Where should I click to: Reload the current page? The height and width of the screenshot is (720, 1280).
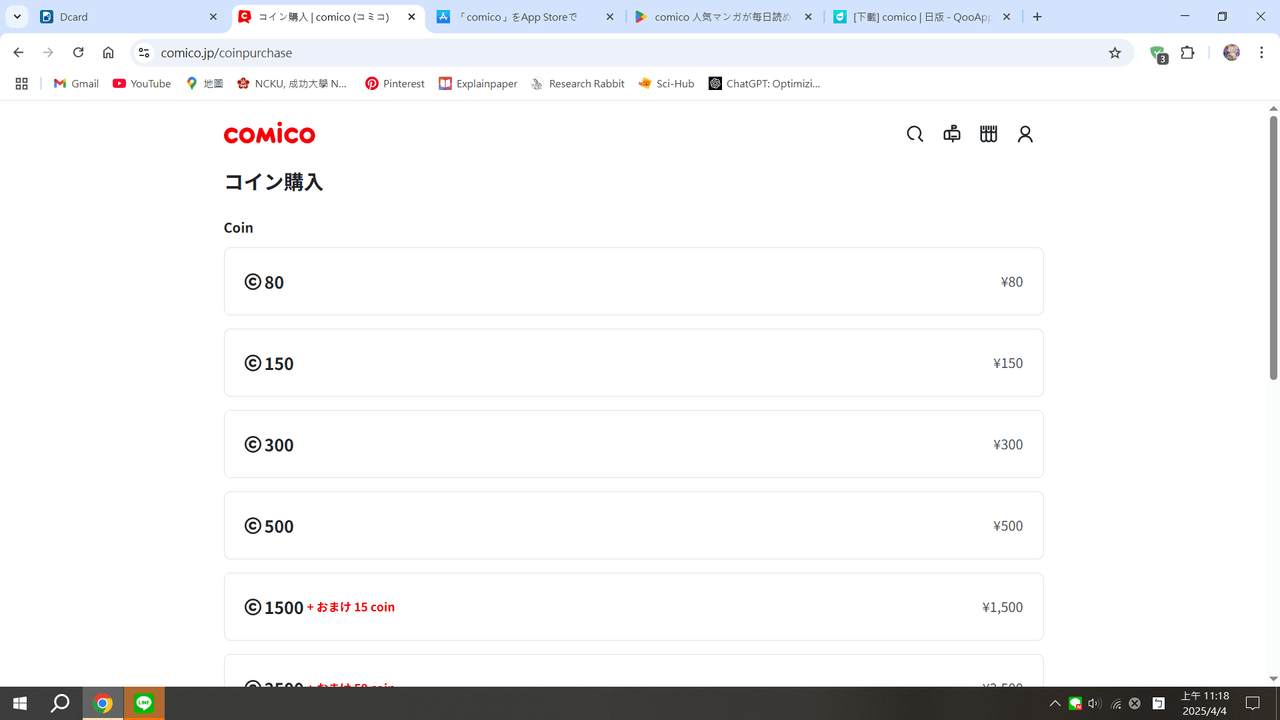78,53
